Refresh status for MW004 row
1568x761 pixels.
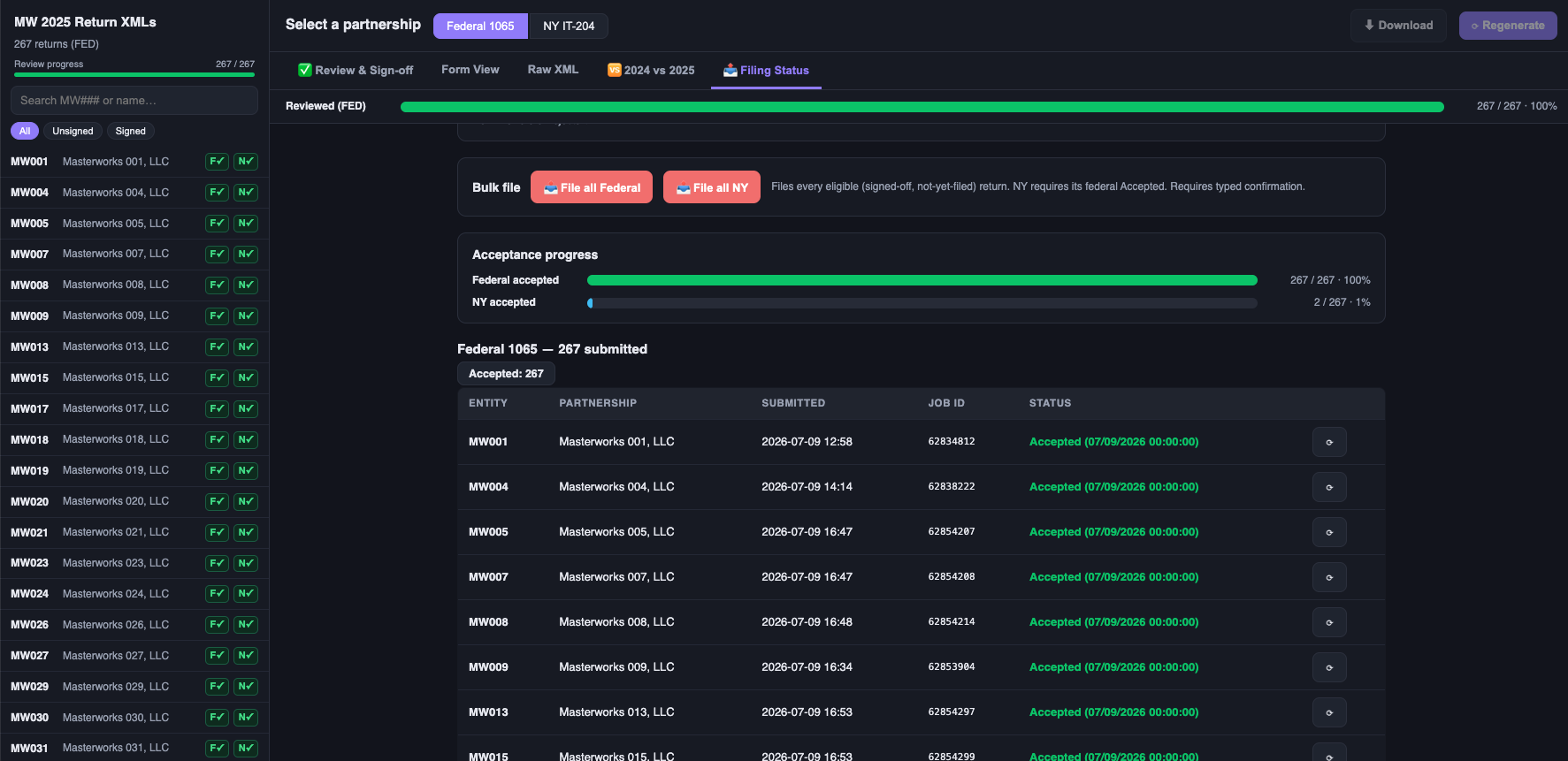click(1329, 487)
